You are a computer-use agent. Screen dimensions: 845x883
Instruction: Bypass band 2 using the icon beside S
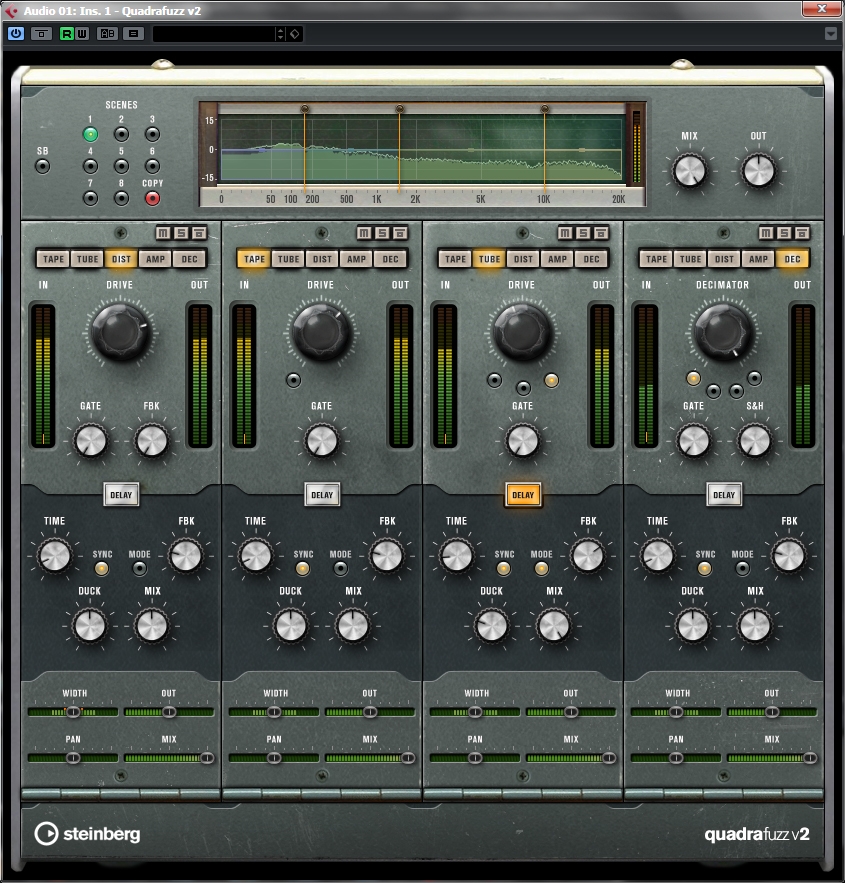[x=400, y=233]
